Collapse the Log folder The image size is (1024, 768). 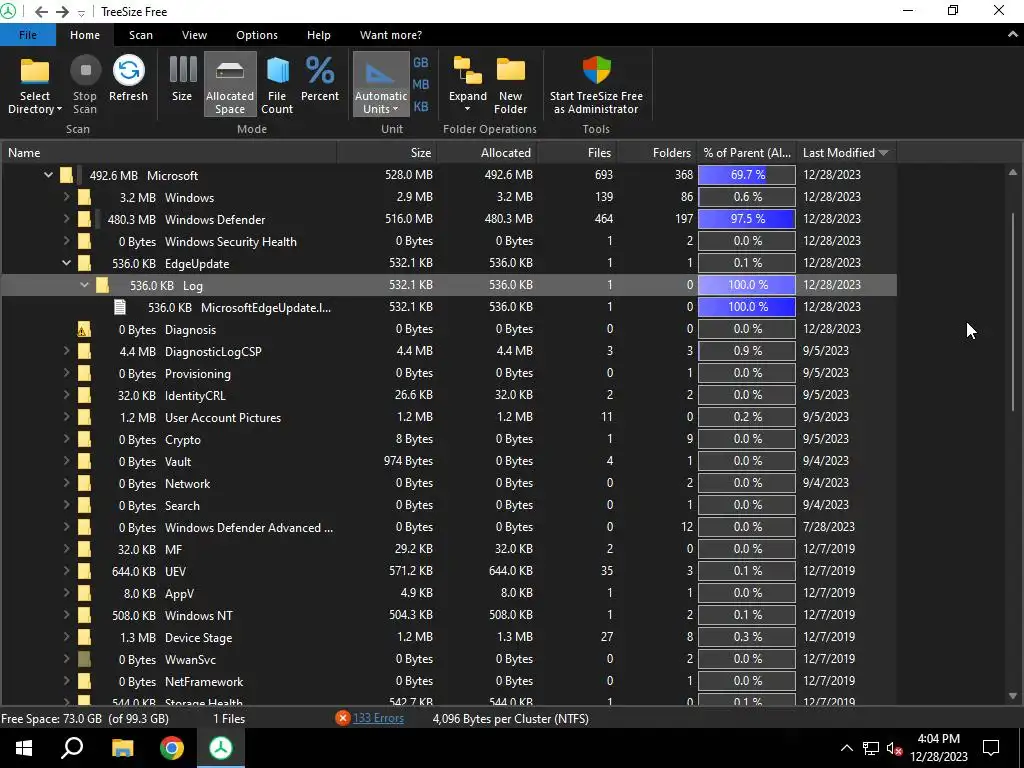[x=84, y=285]
